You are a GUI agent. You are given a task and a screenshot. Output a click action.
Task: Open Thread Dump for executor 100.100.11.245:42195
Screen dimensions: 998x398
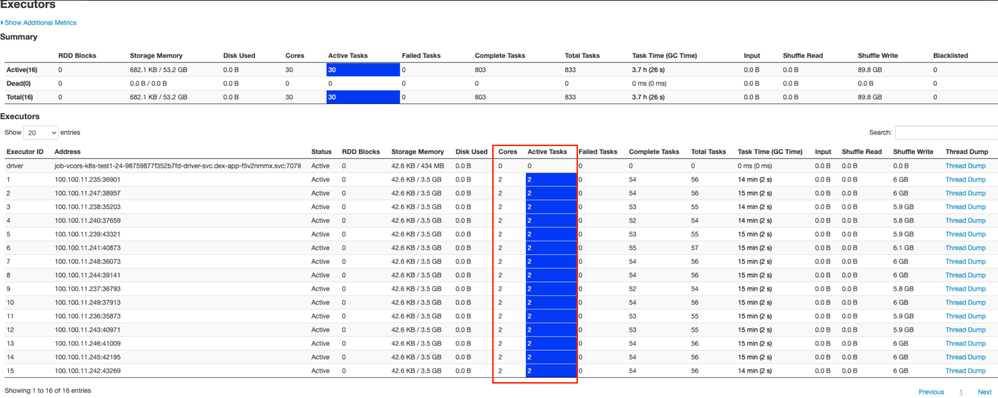coord(965,357)
